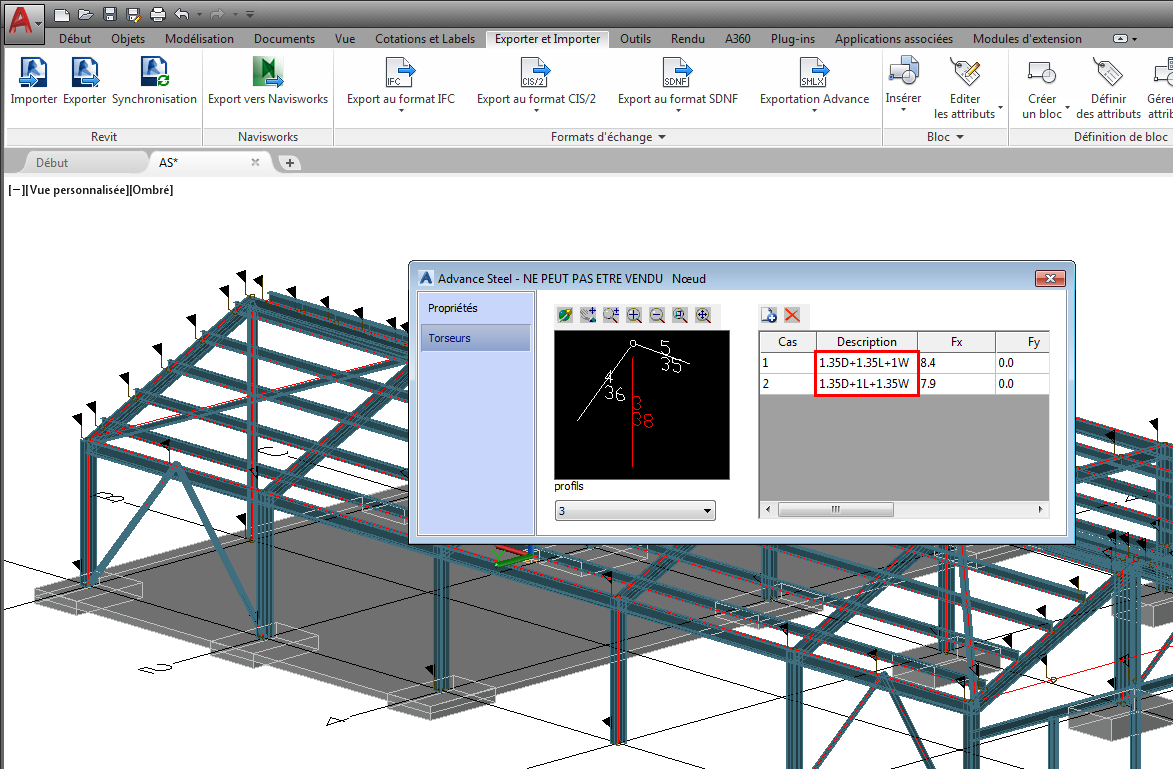Open the Objets ribbon tab
The image size is (1173, 769).
pyautogui.click(x=128, y=39)
